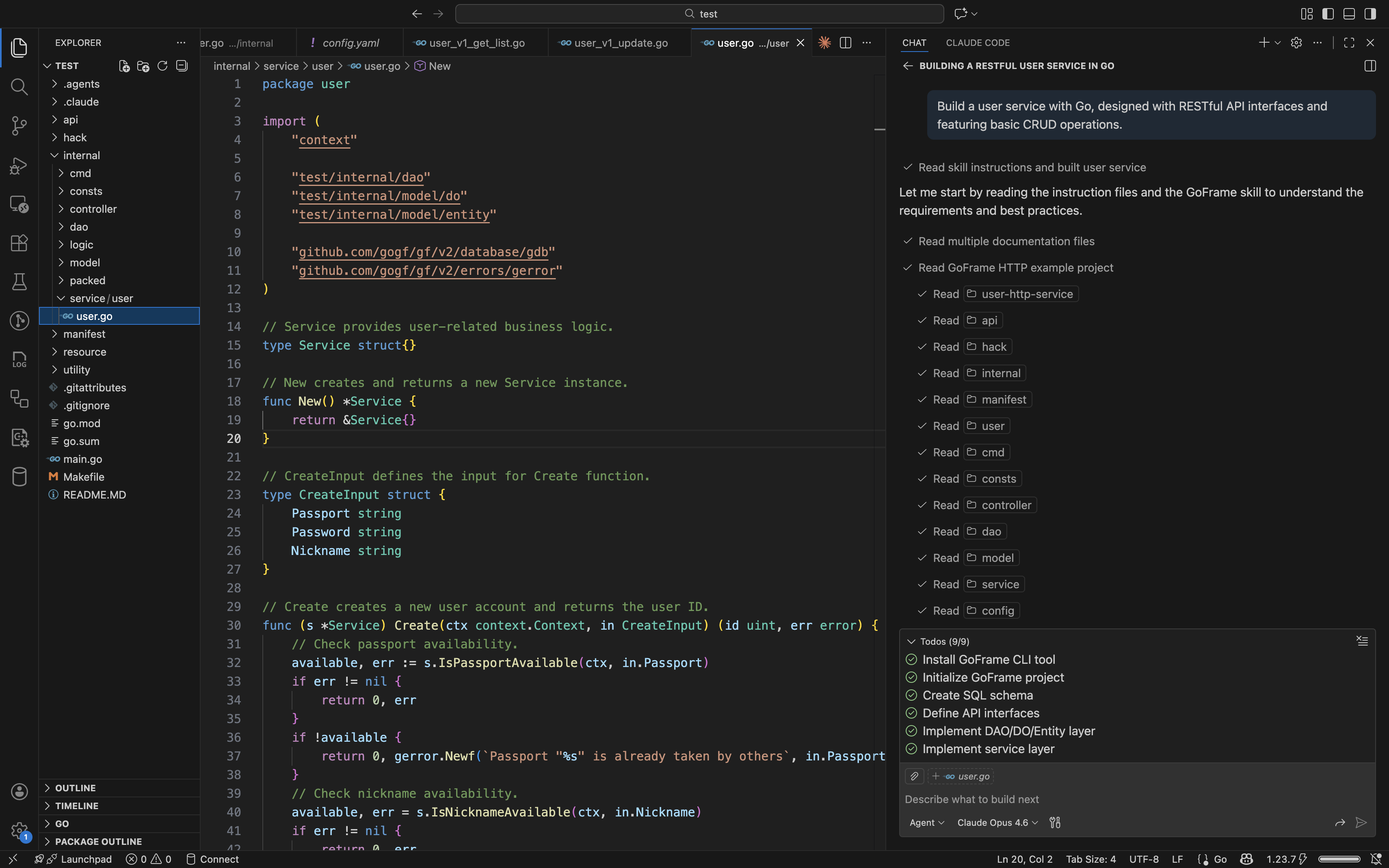Collapse all folders in Explorer
The image size is (1389, 868).
coord(182,66)
